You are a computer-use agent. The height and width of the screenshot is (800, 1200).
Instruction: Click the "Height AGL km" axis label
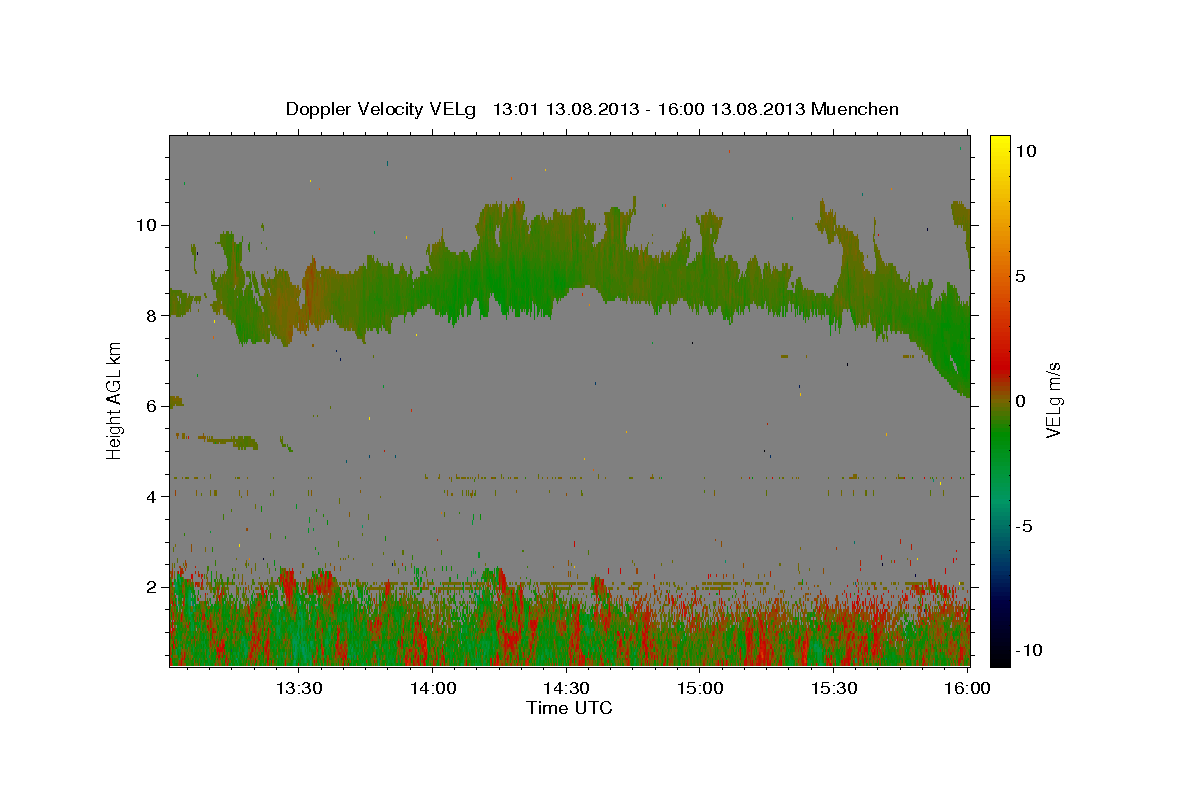(115, 401)
